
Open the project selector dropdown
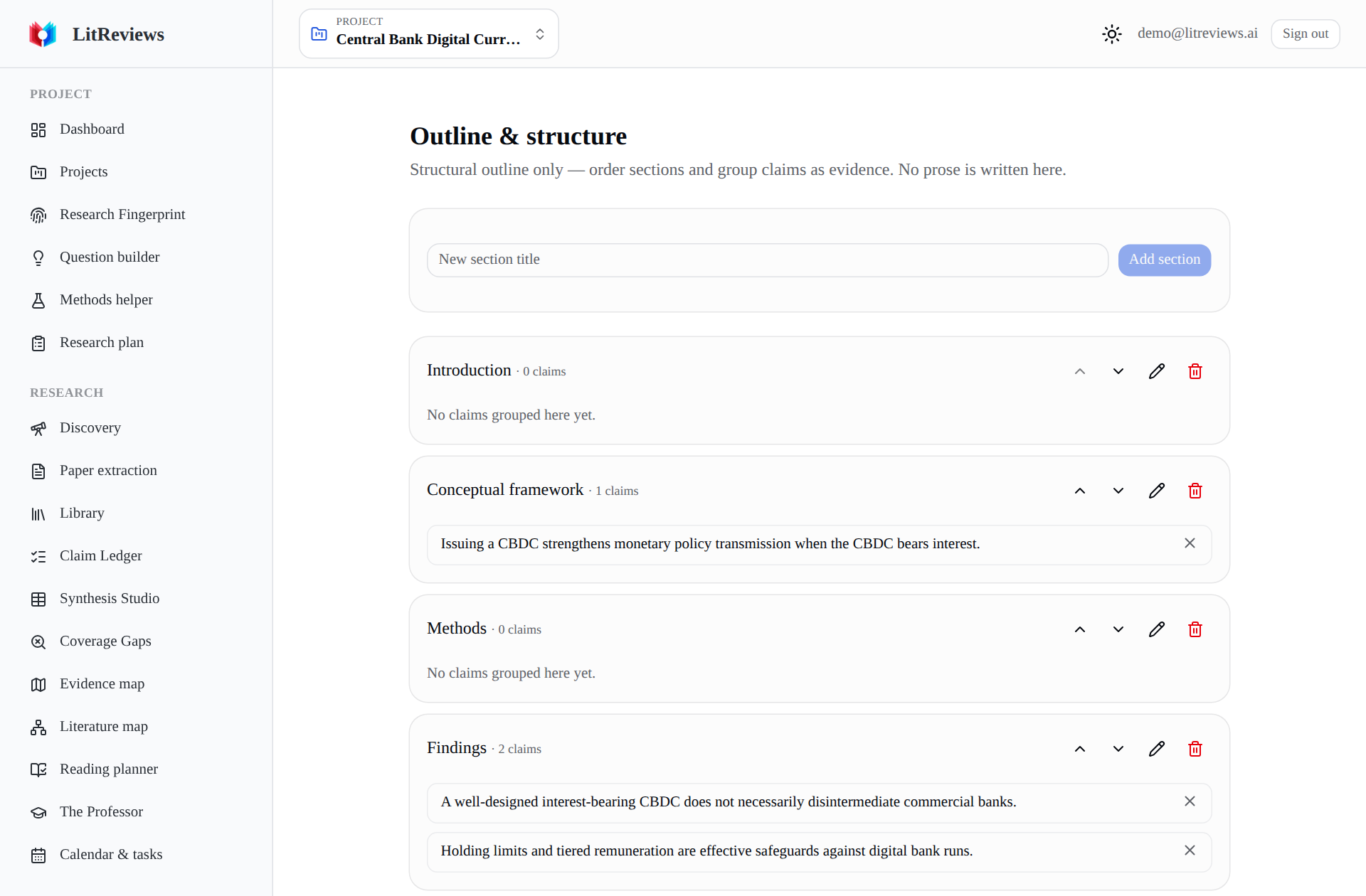[x=428, y=33]
